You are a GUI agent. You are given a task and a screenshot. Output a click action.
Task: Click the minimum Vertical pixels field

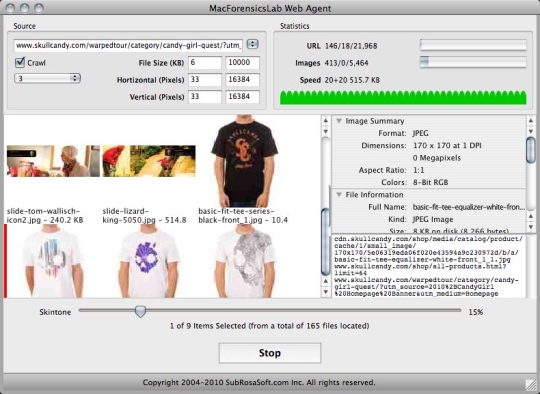click(x=205, y=97)
